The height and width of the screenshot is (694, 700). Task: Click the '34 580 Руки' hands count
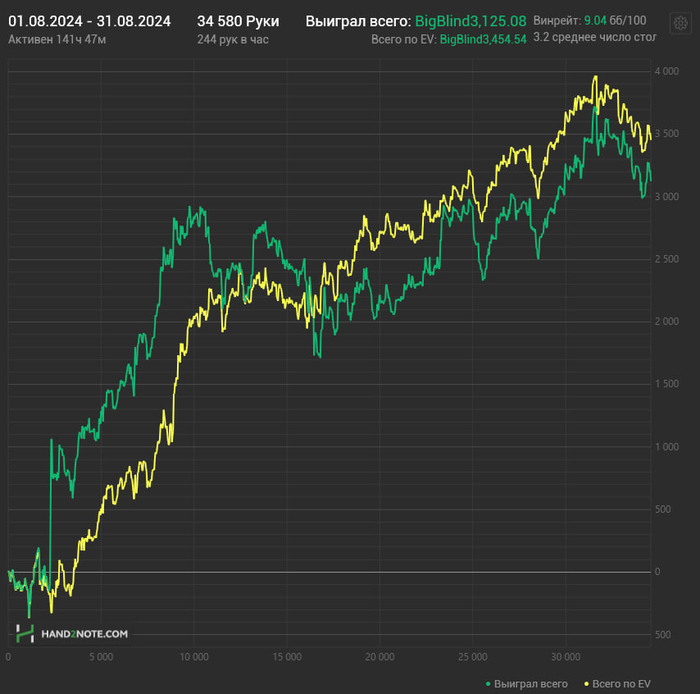(x=238, y=21)
